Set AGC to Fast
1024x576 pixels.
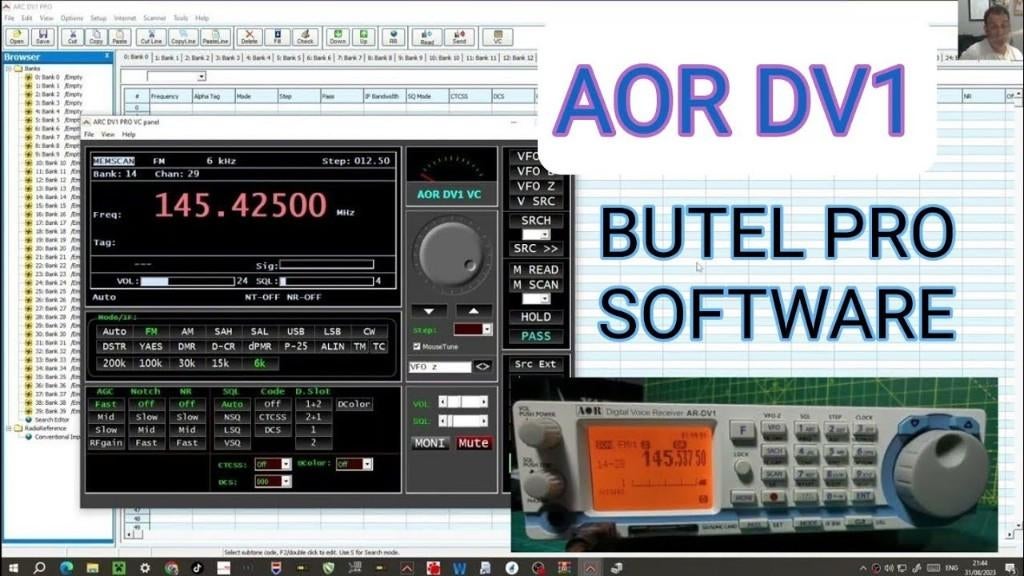point(106,404)
